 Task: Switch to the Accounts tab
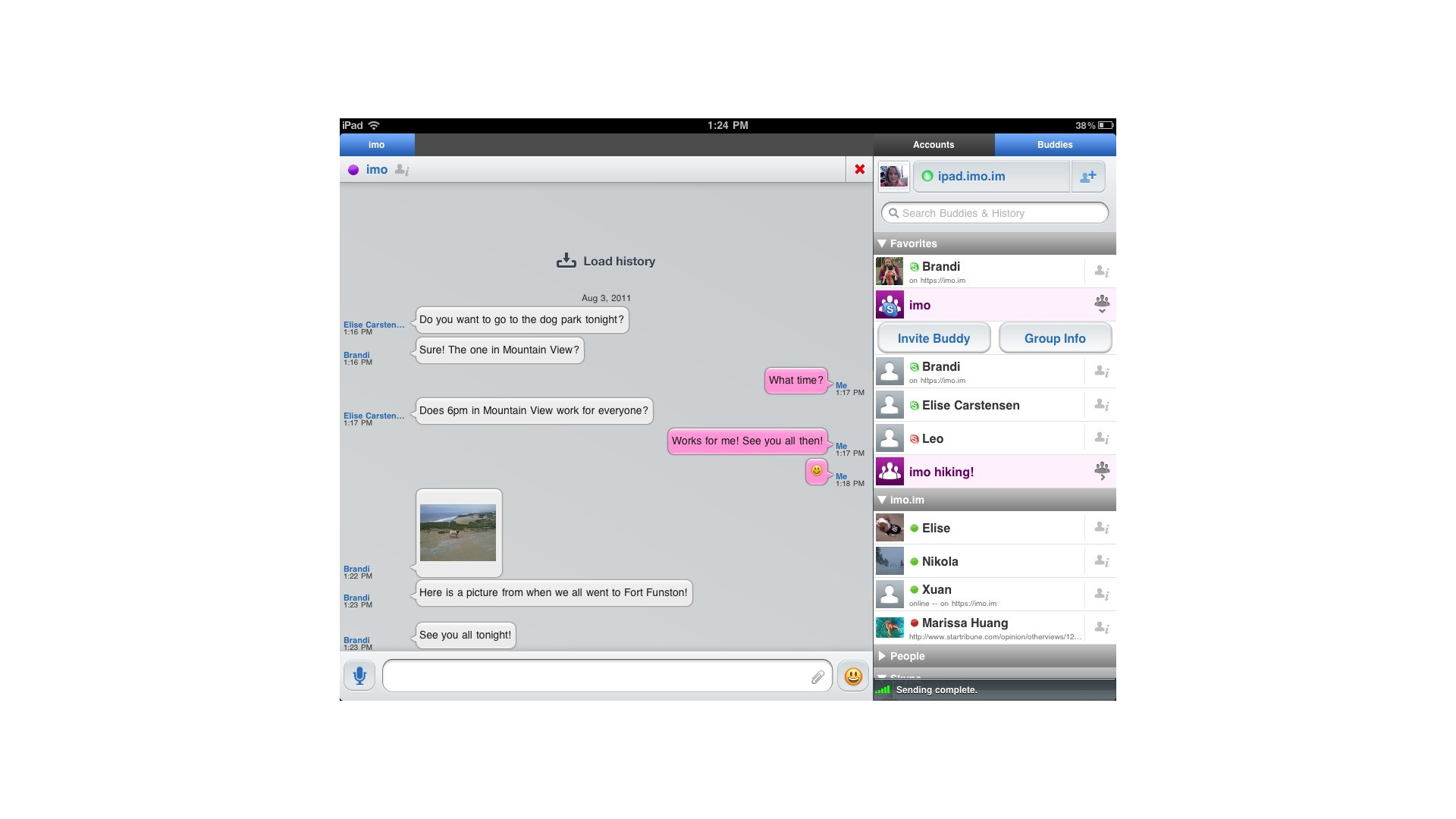coord(934,145)
